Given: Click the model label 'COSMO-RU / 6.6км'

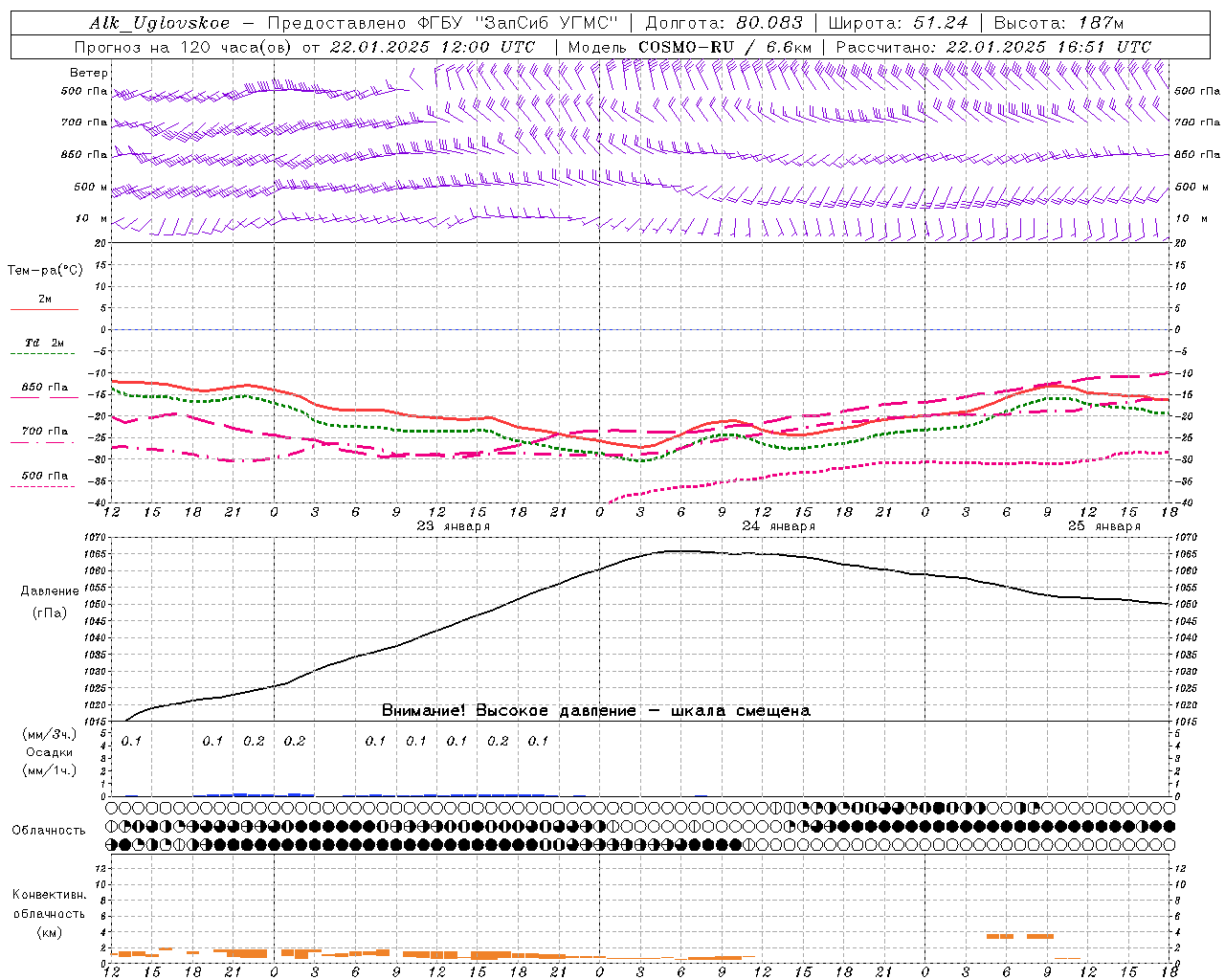Looking at the screenshot, I should click(x=725, y=47).
